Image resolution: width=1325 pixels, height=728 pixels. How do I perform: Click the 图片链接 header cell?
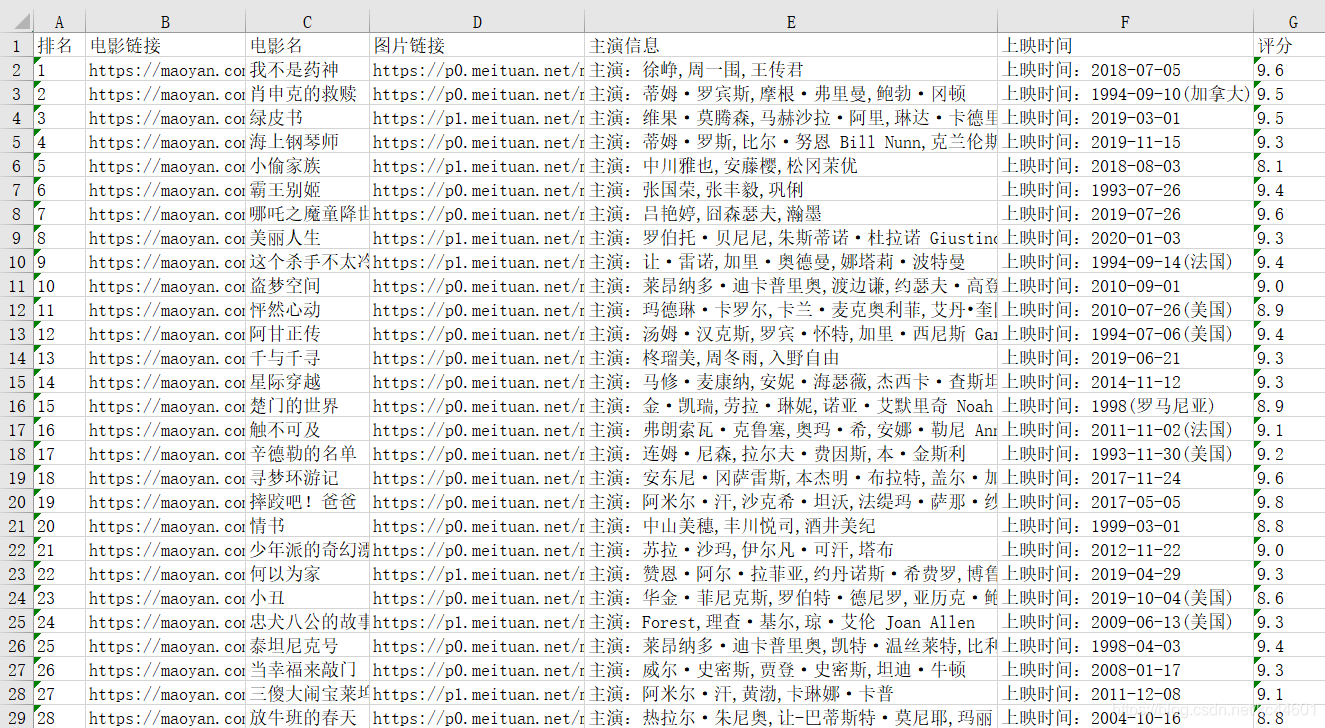coord(477,46)
